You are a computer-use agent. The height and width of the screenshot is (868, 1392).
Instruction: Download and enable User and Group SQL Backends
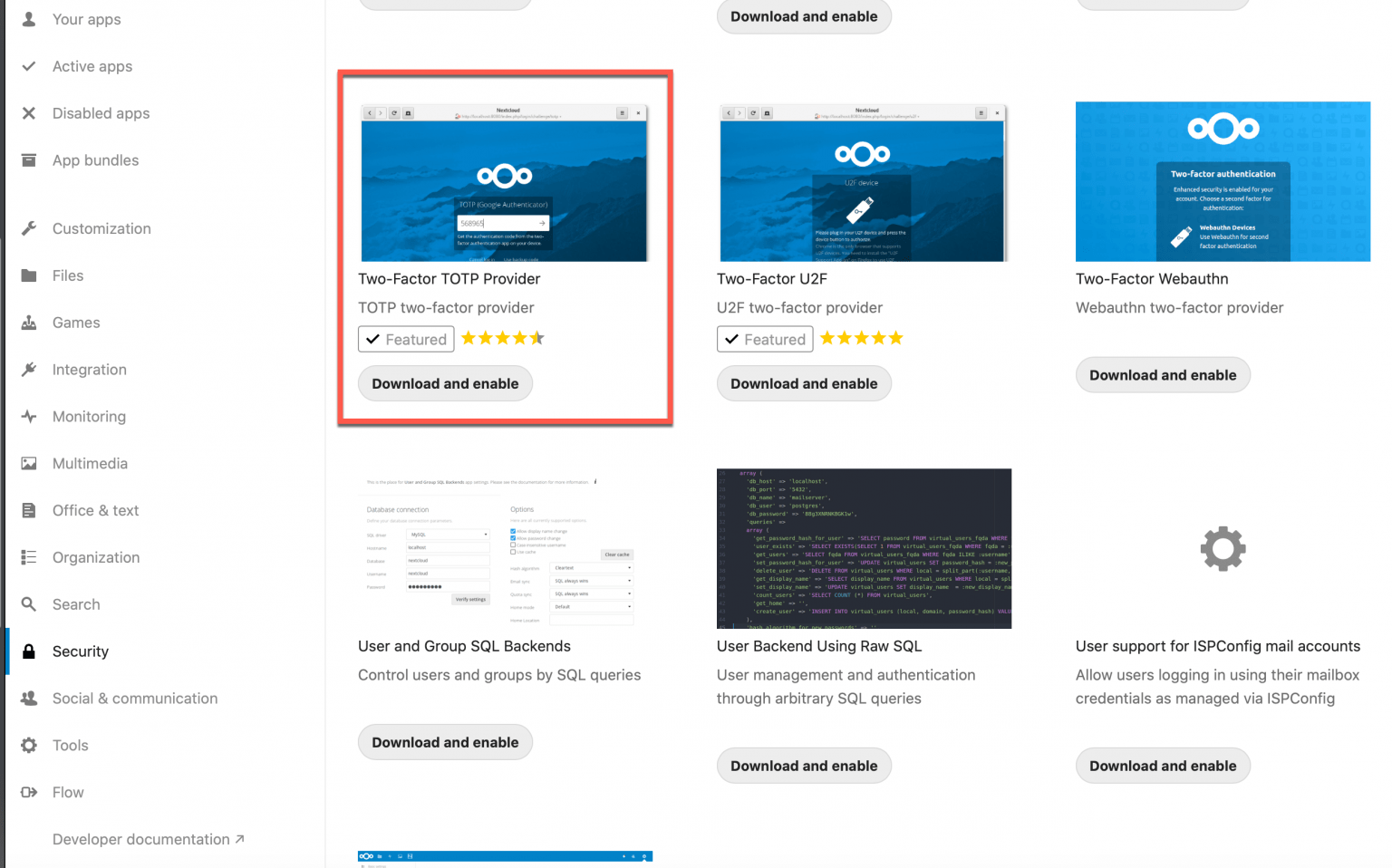[445, 742]
